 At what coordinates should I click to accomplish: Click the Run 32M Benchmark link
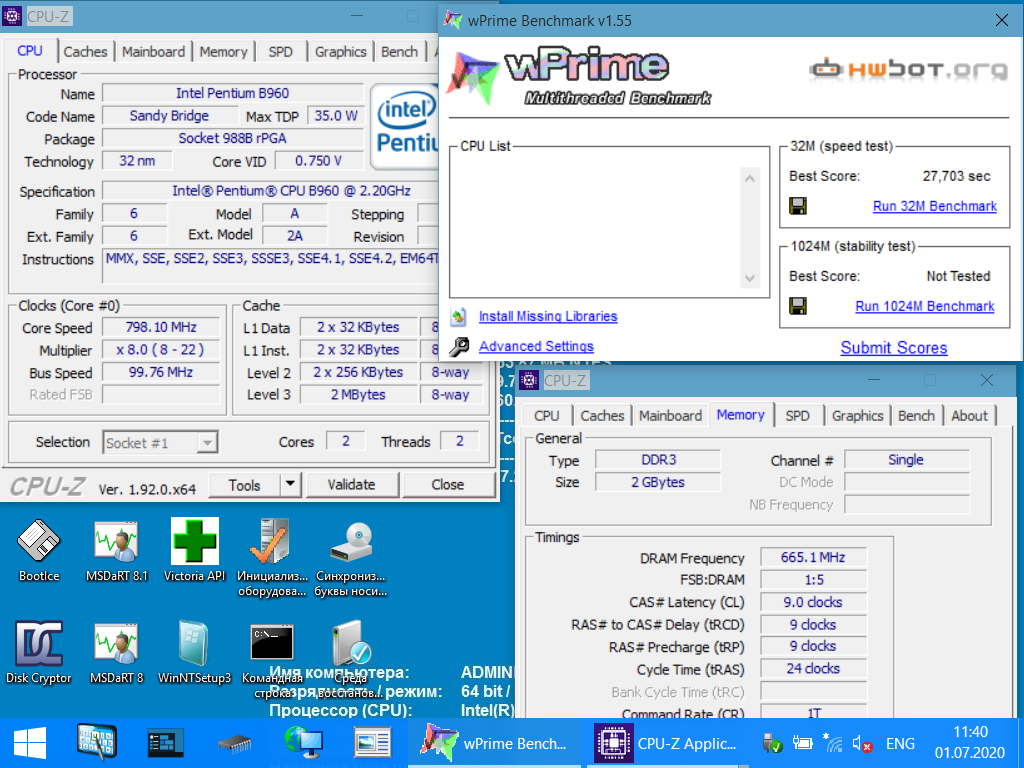pos(935,206)
